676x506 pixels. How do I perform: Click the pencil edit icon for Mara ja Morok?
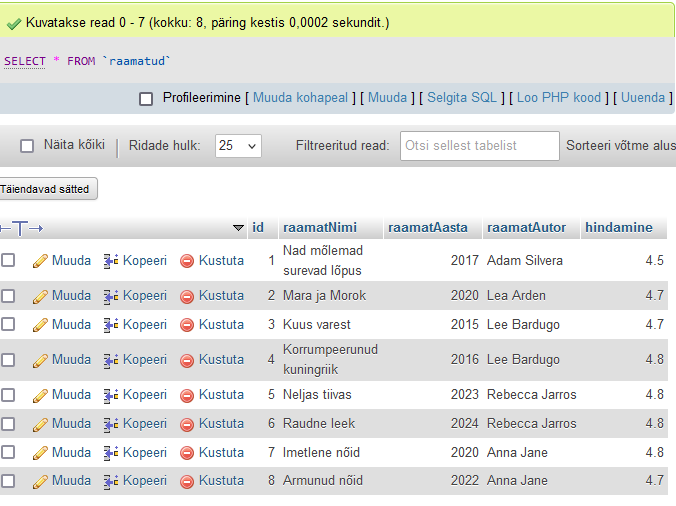40,296
